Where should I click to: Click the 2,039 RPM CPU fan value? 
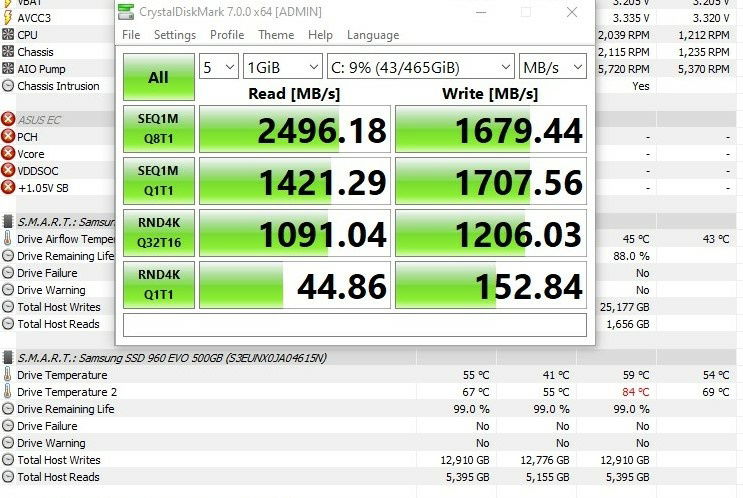(x=624, y=35)
